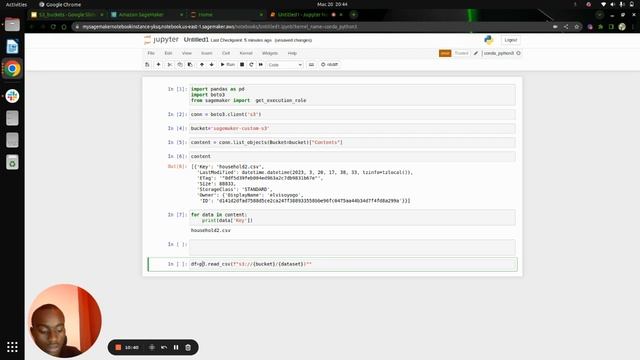Click the kernel status circle indicator
This screenshot has width=640, height=360.
tap(518, 53)
